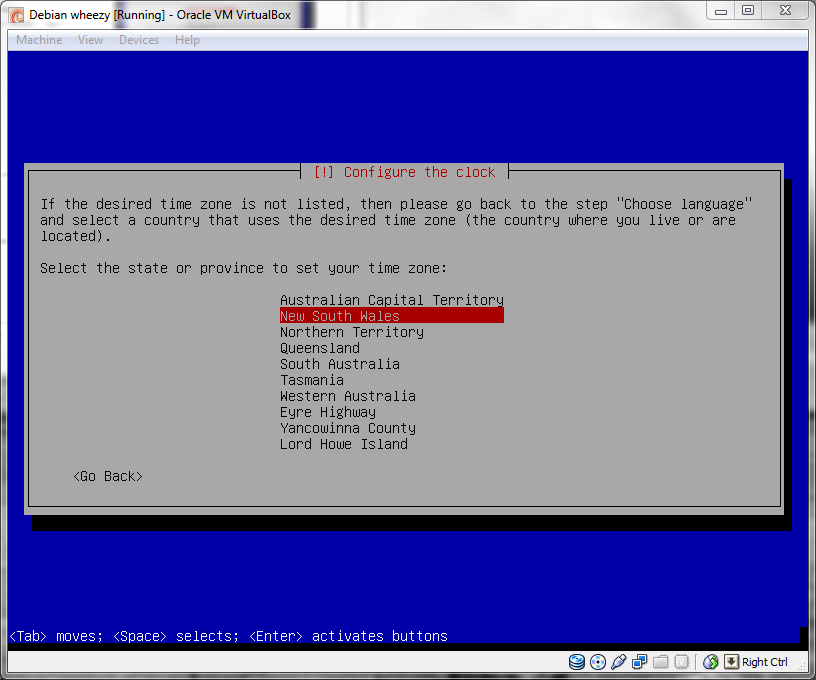Close the VirtualBox window
Image resolution: width=816 pixels, height=680 pixels.
[x=785, y=11]
